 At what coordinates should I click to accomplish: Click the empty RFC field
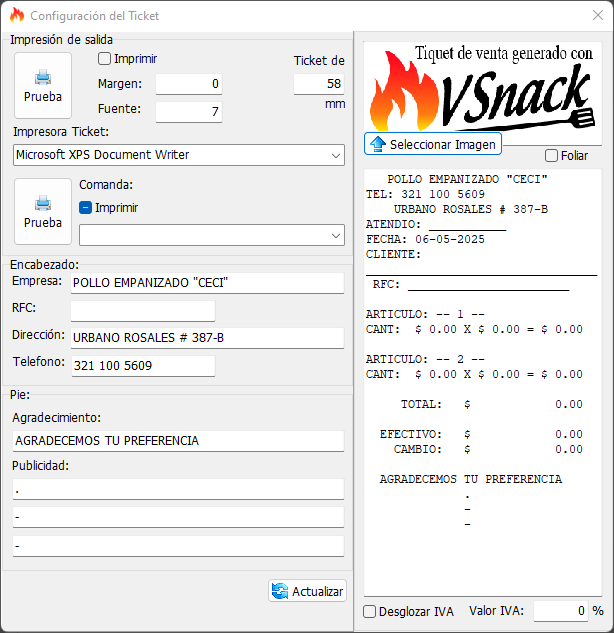pos(143,311)
